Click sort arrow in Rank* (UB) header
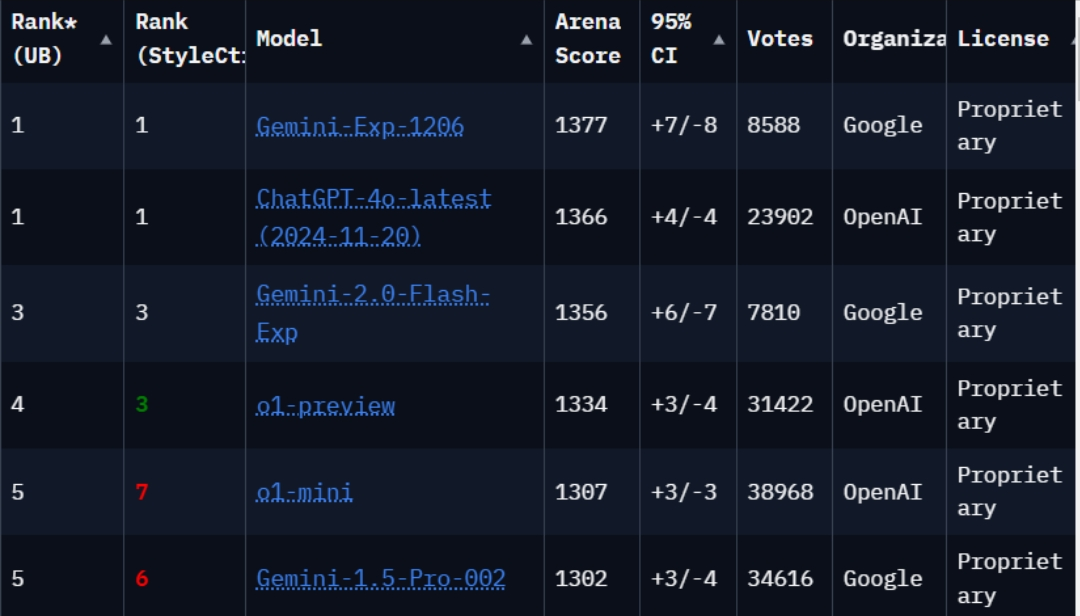 [106, 39]
